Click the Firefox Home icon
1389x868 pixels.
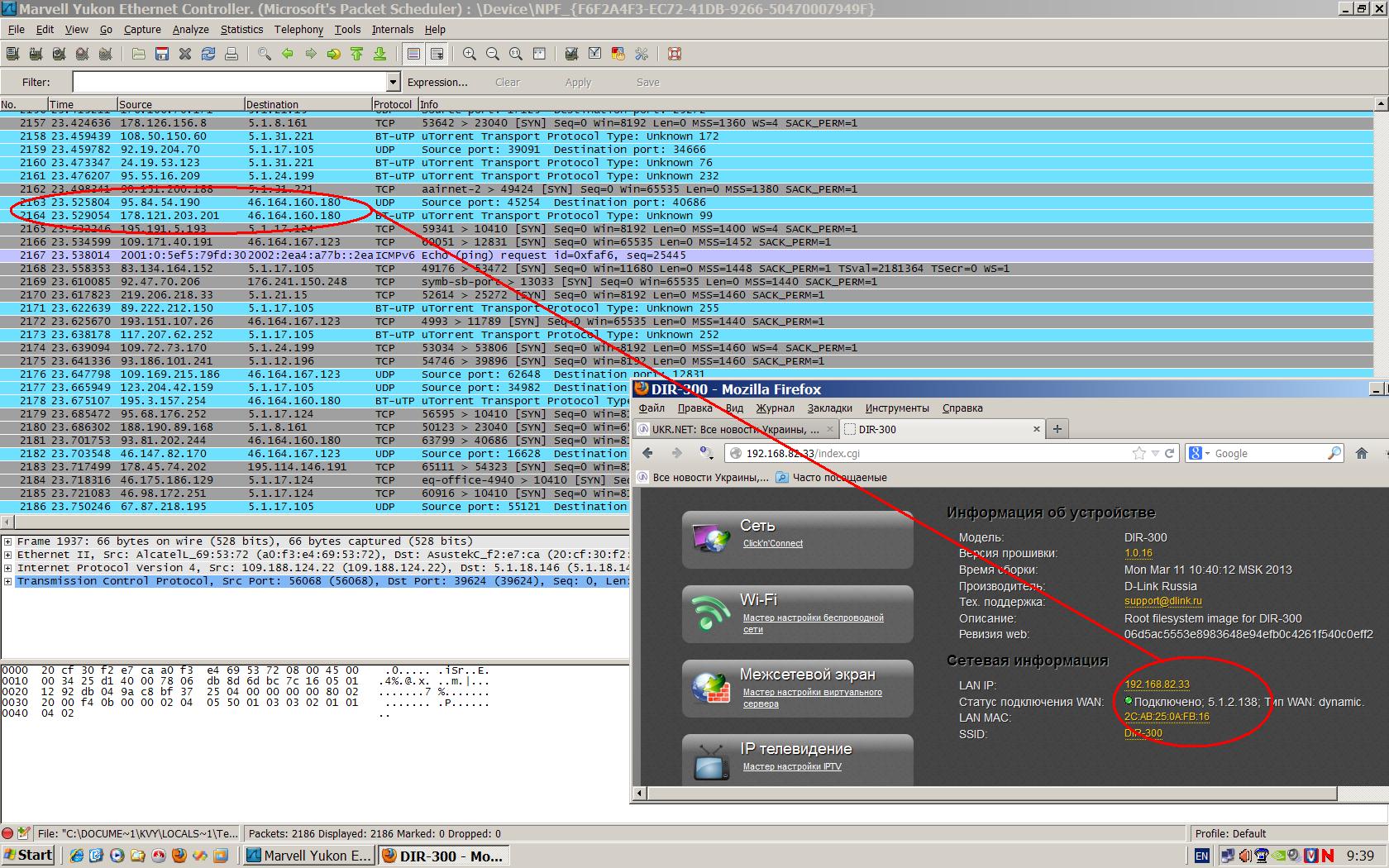coord(1362,453)
